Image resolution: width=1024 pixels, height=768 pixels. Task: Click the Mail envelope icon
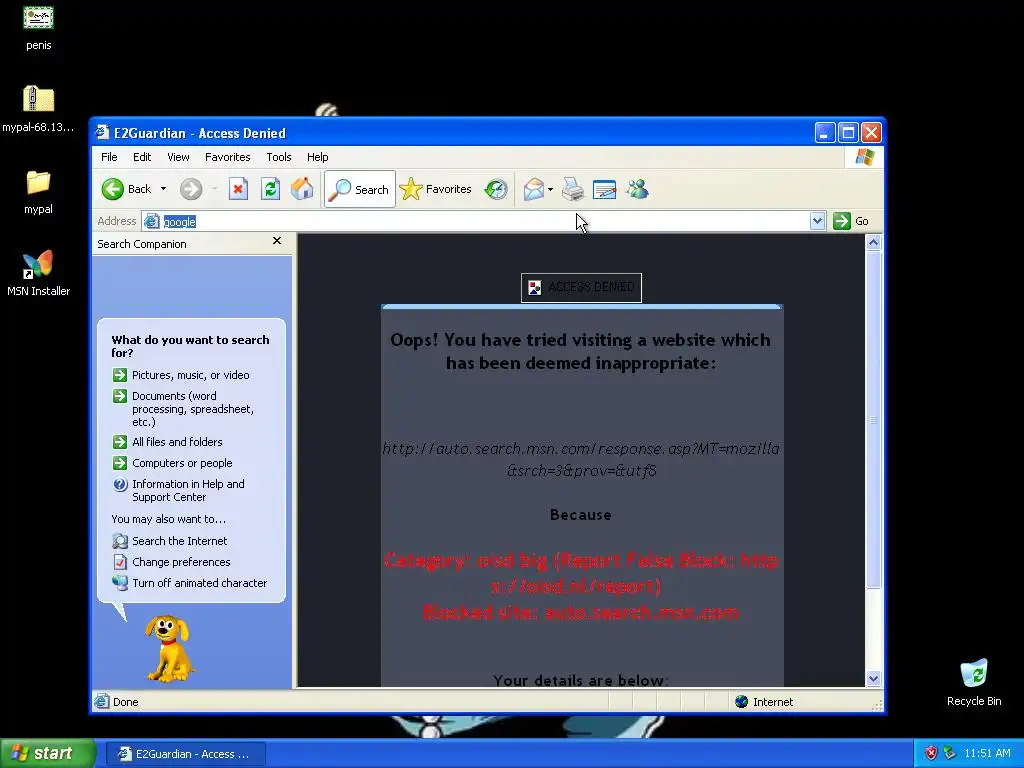tap(534, 189)
